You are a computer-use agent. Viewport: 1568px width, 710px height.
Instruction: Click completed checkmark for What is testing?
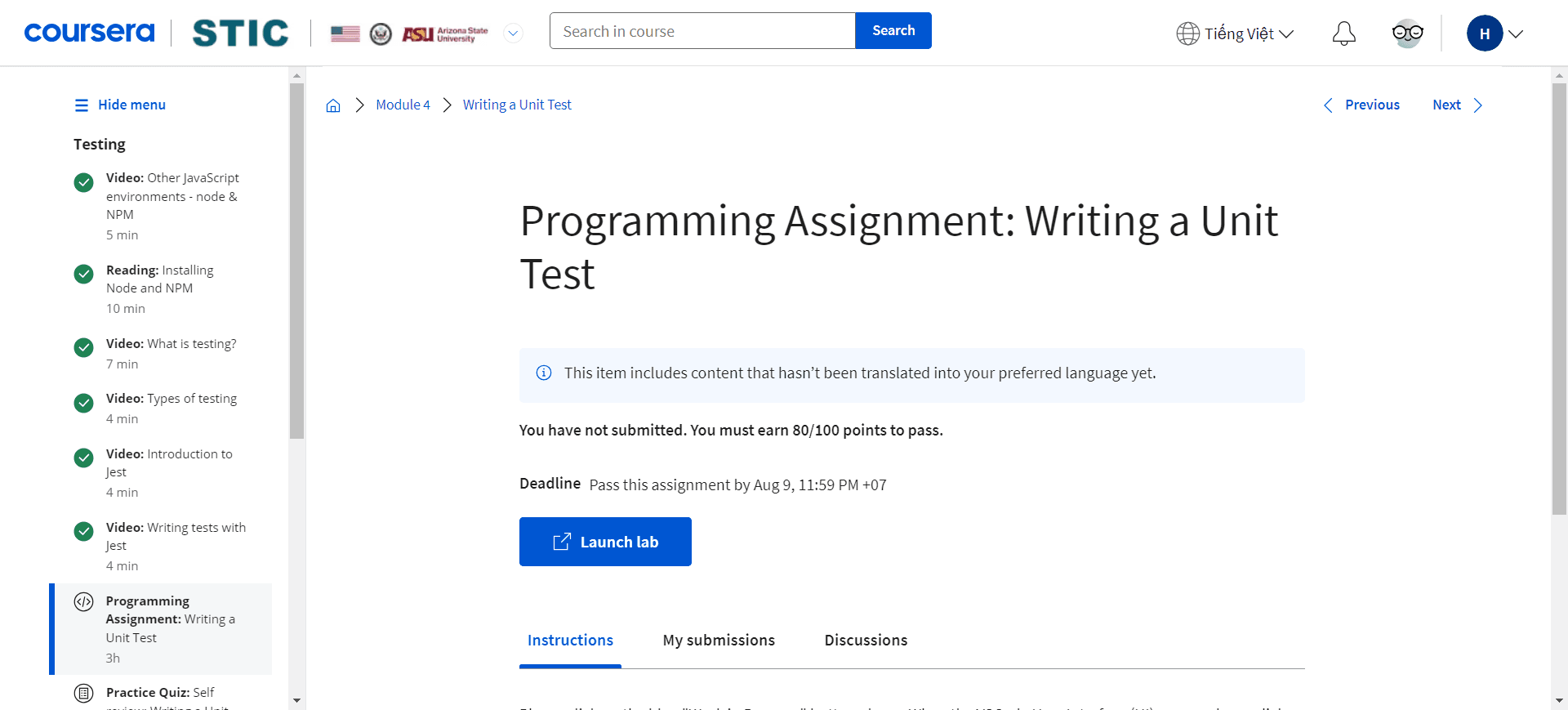click(x=83, y=347)
